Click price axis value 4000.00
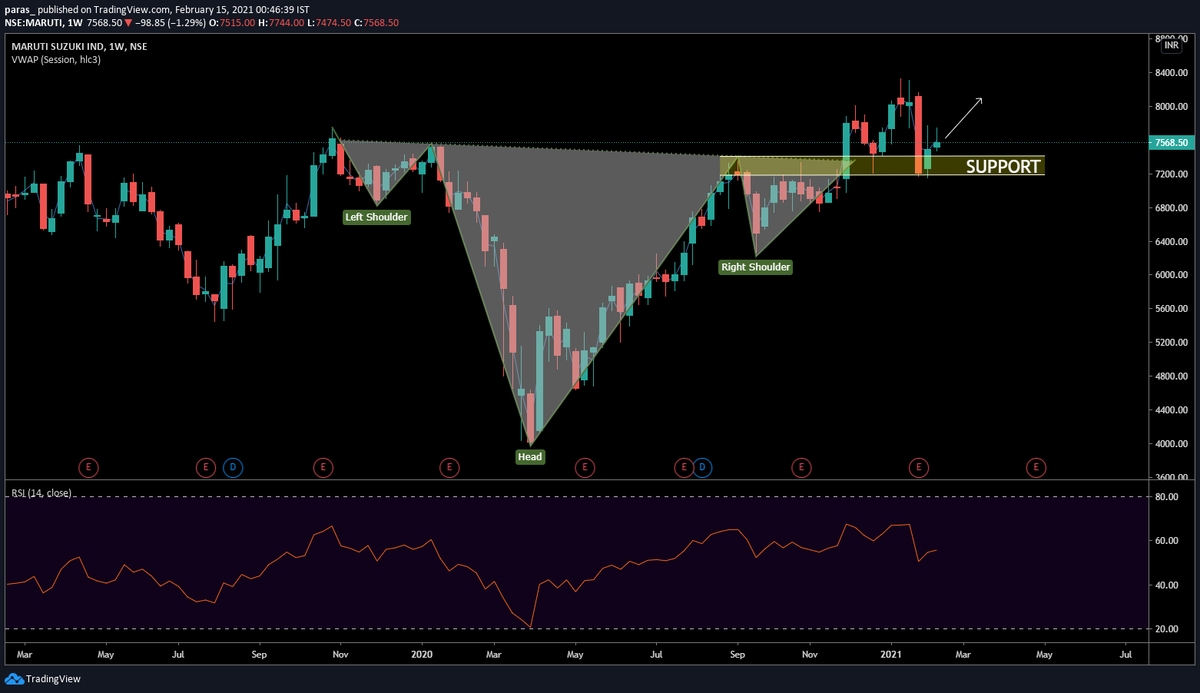The image size is (1200, 693). point(1169,444)
